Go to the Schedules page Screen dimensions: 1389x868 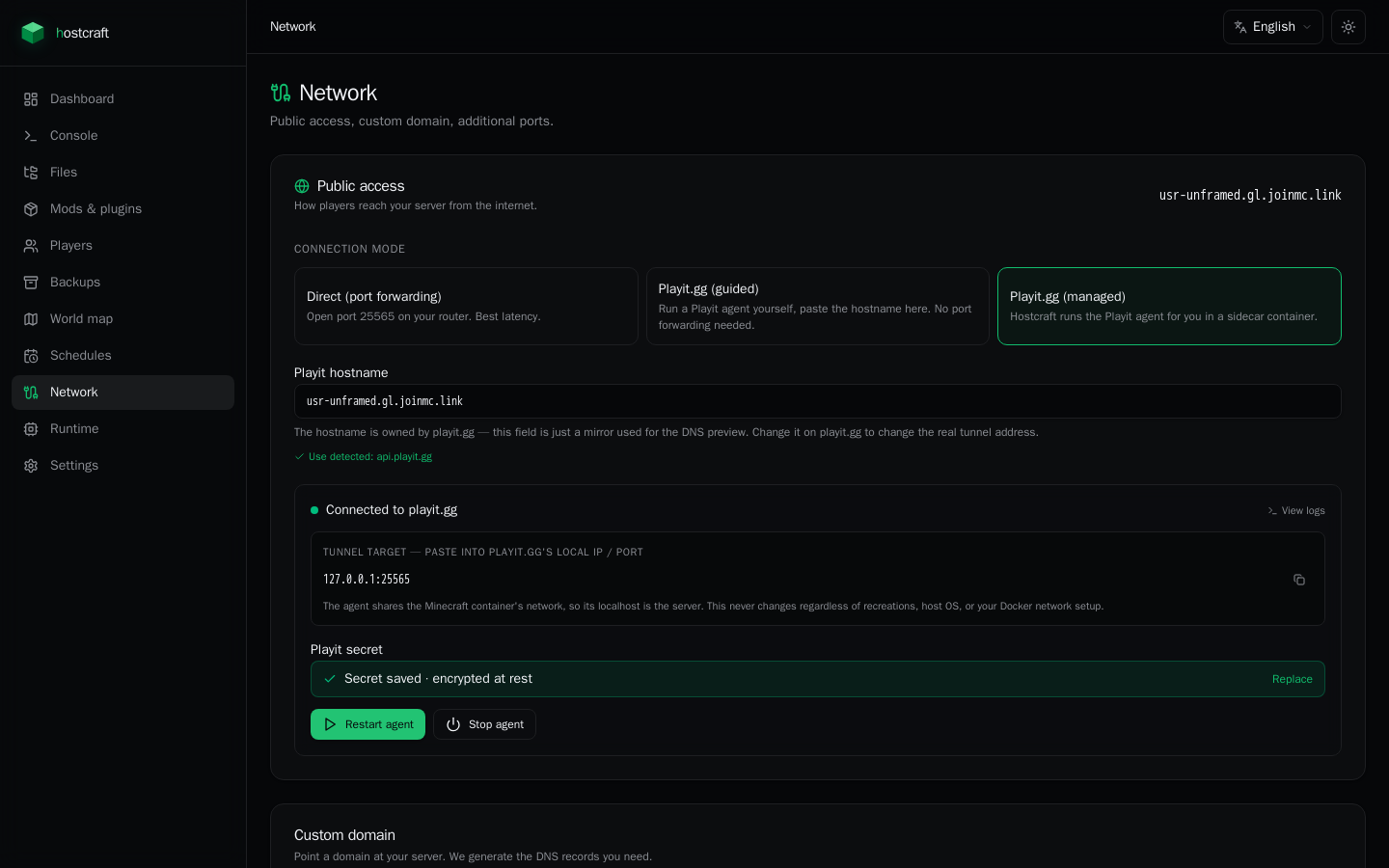point(123,356)
